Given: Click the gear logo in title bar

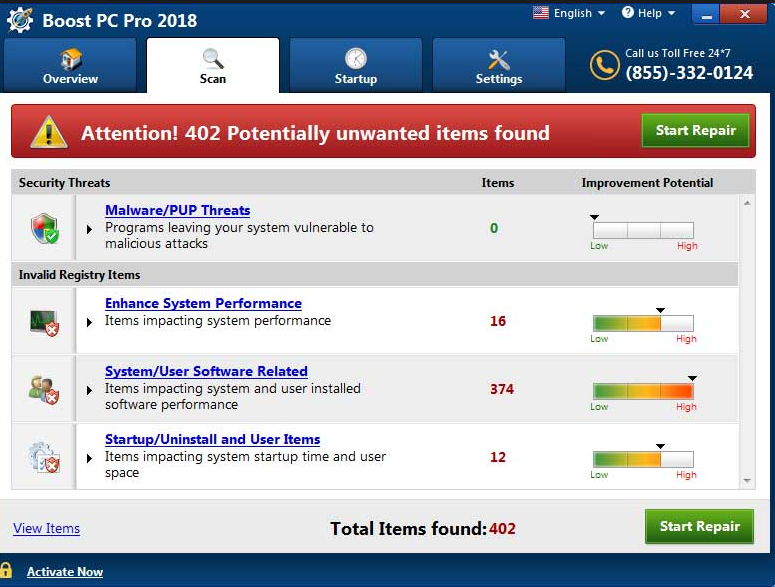Looking at the screenshot, I should [20, 19].
